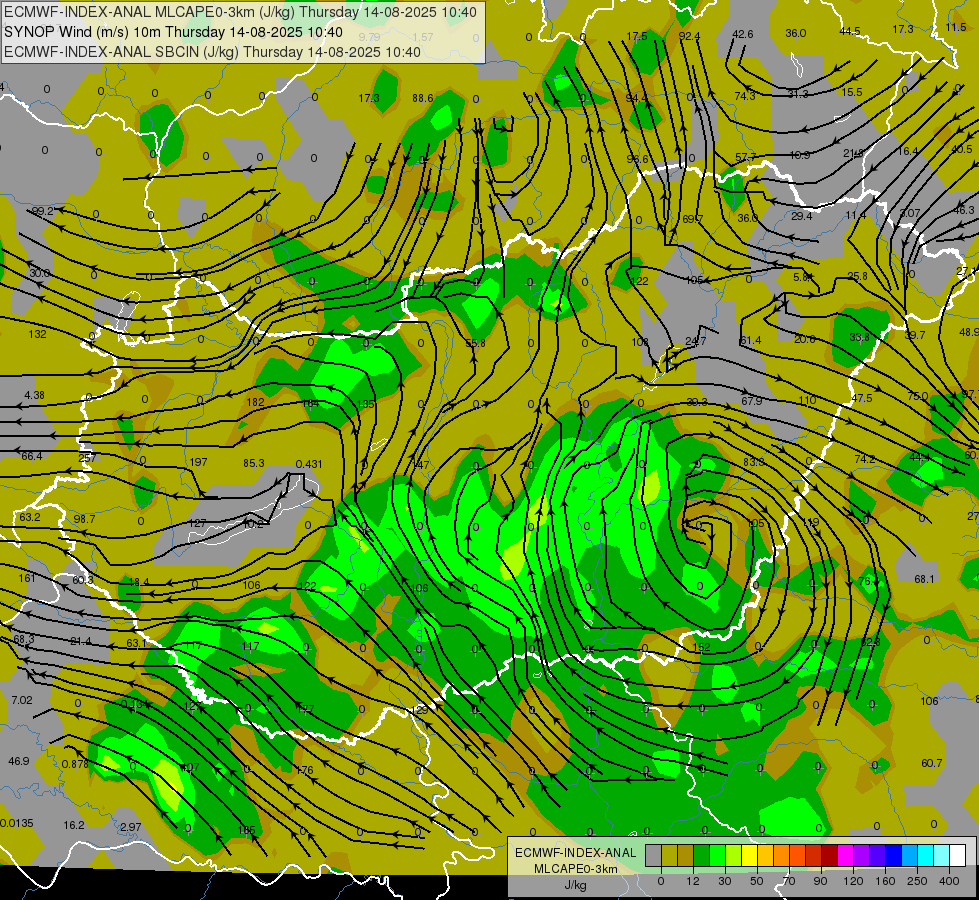This screenshot has height=900, width=979.
Task: Click the map value '42.6'
Action: [x=742, y=34]
